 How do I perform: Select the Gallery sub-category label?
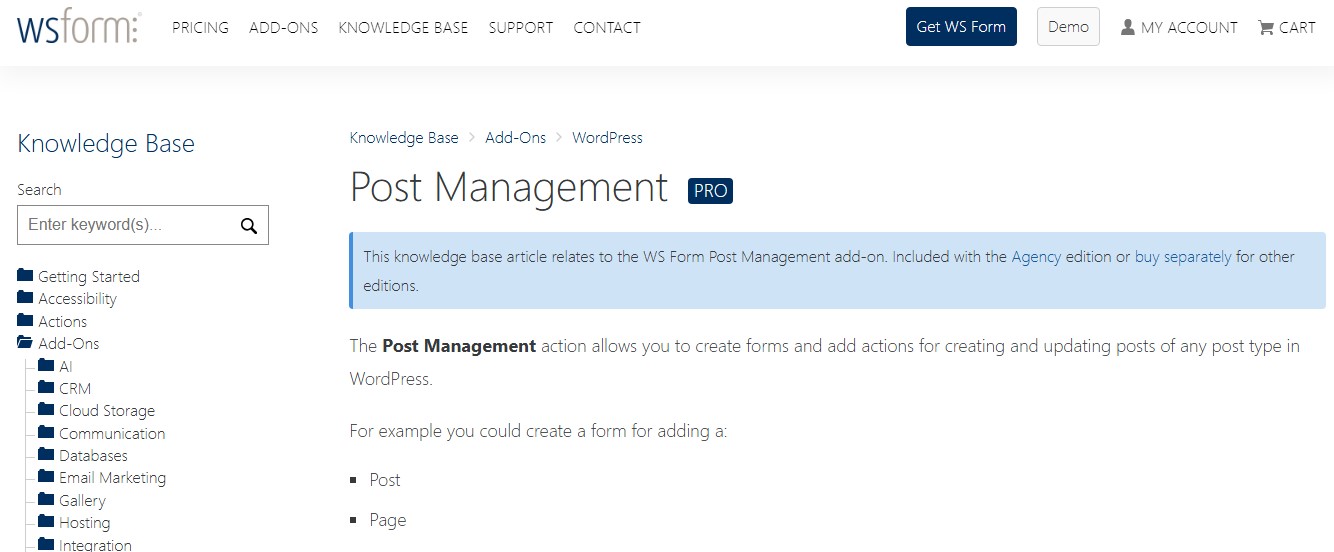click(82, 500)
